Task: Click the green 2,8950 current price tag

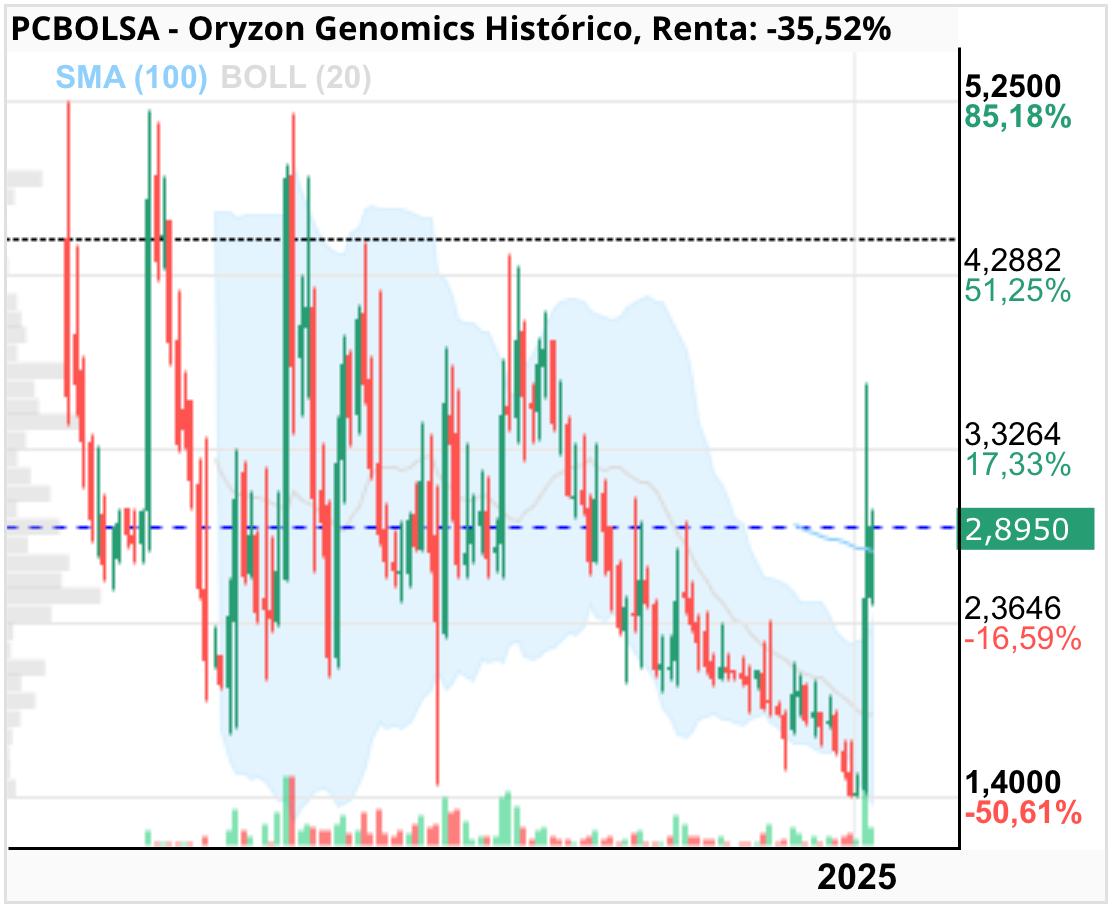Action: click(x=1025, y=529)
